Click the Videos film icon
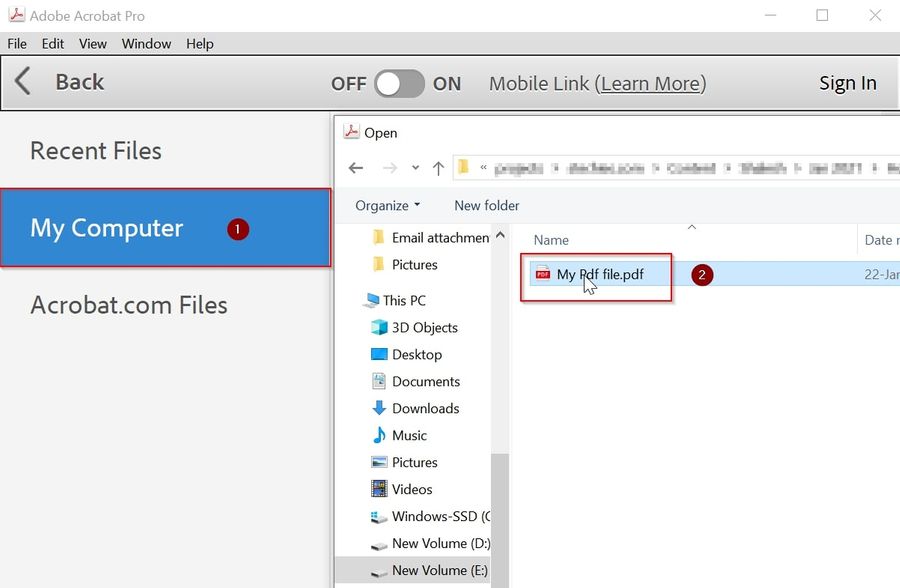Screen dimensions: 900x588 379,489
